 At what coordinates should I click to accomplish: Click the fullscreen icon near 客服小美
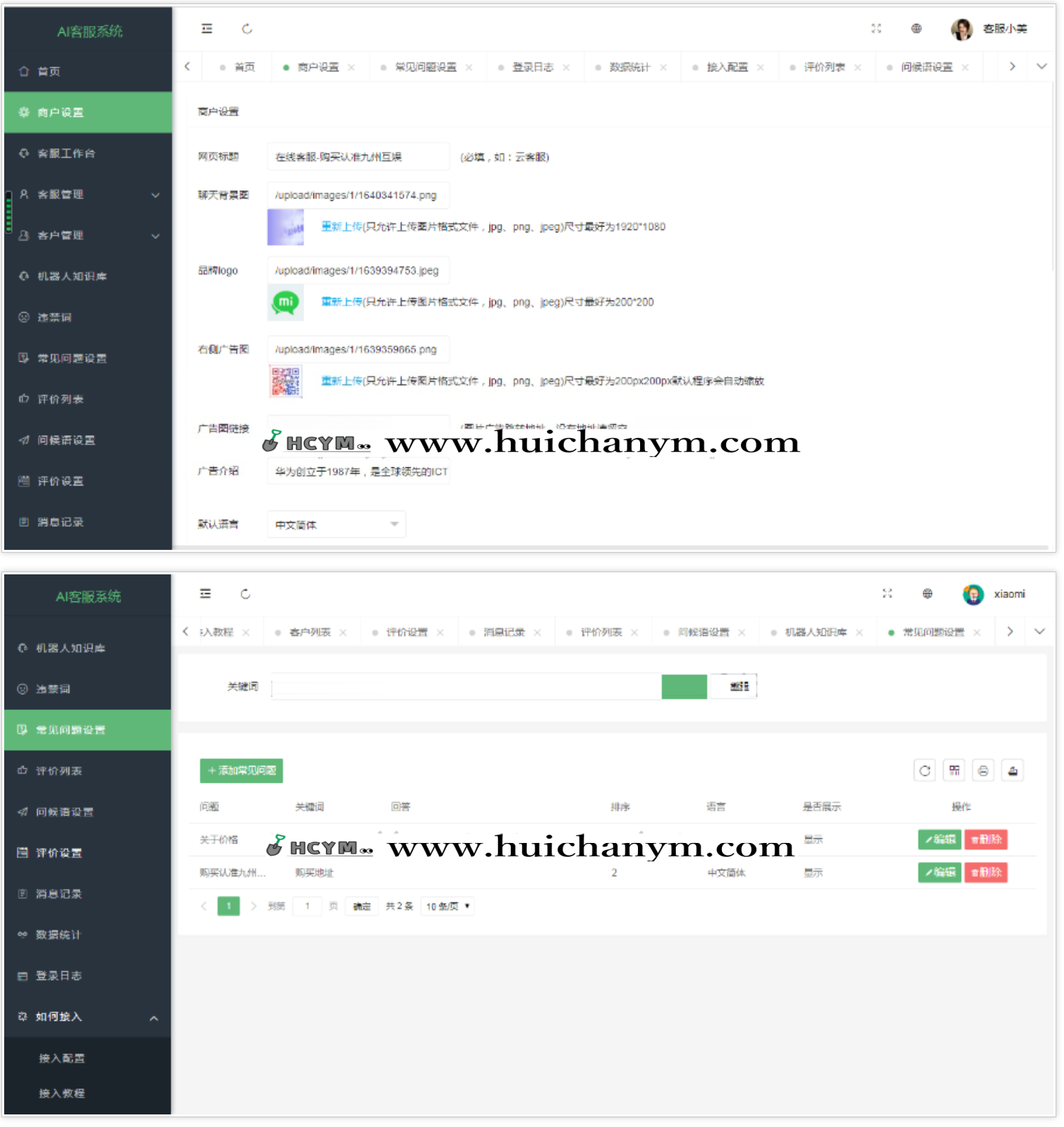coord(876,29)
